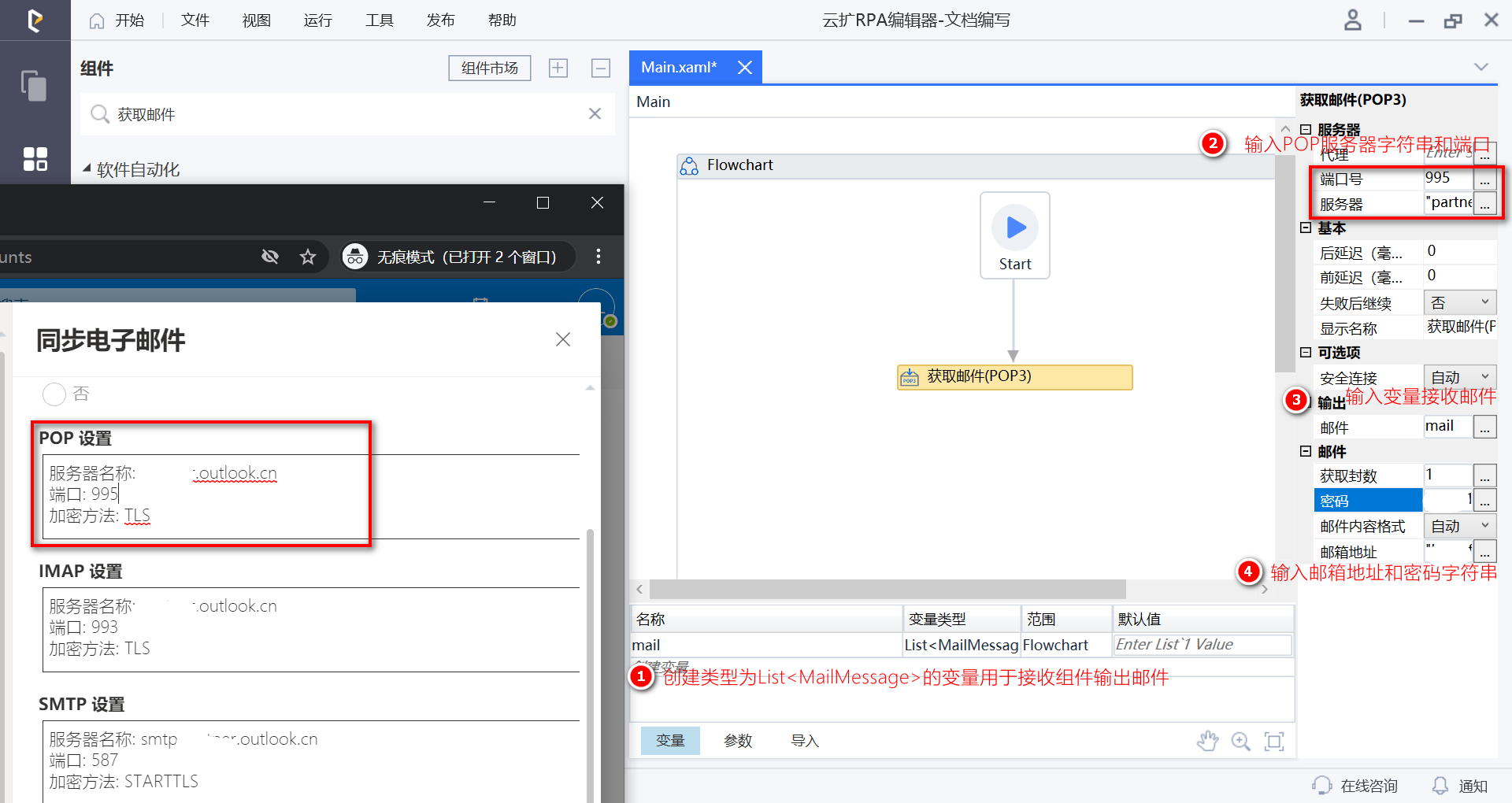Click the Main breadcrumb label
Image resolution: width=1512 pixels, height=803 pixels.
click(654, 102)
